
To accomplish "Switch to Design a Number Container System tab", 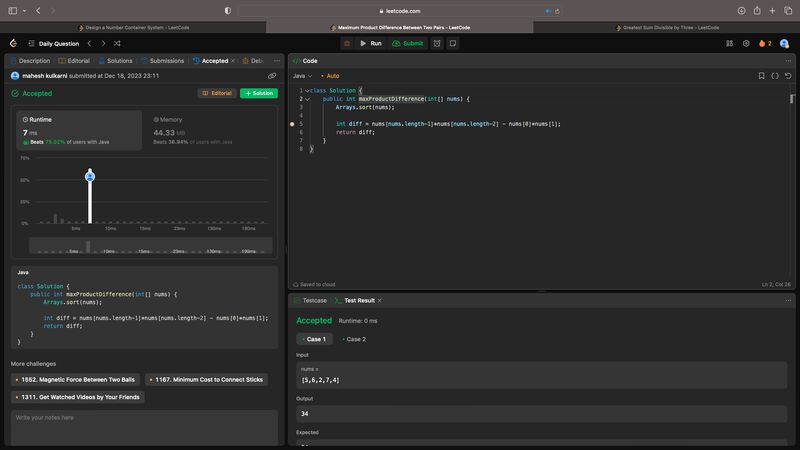I will point(134,28).
